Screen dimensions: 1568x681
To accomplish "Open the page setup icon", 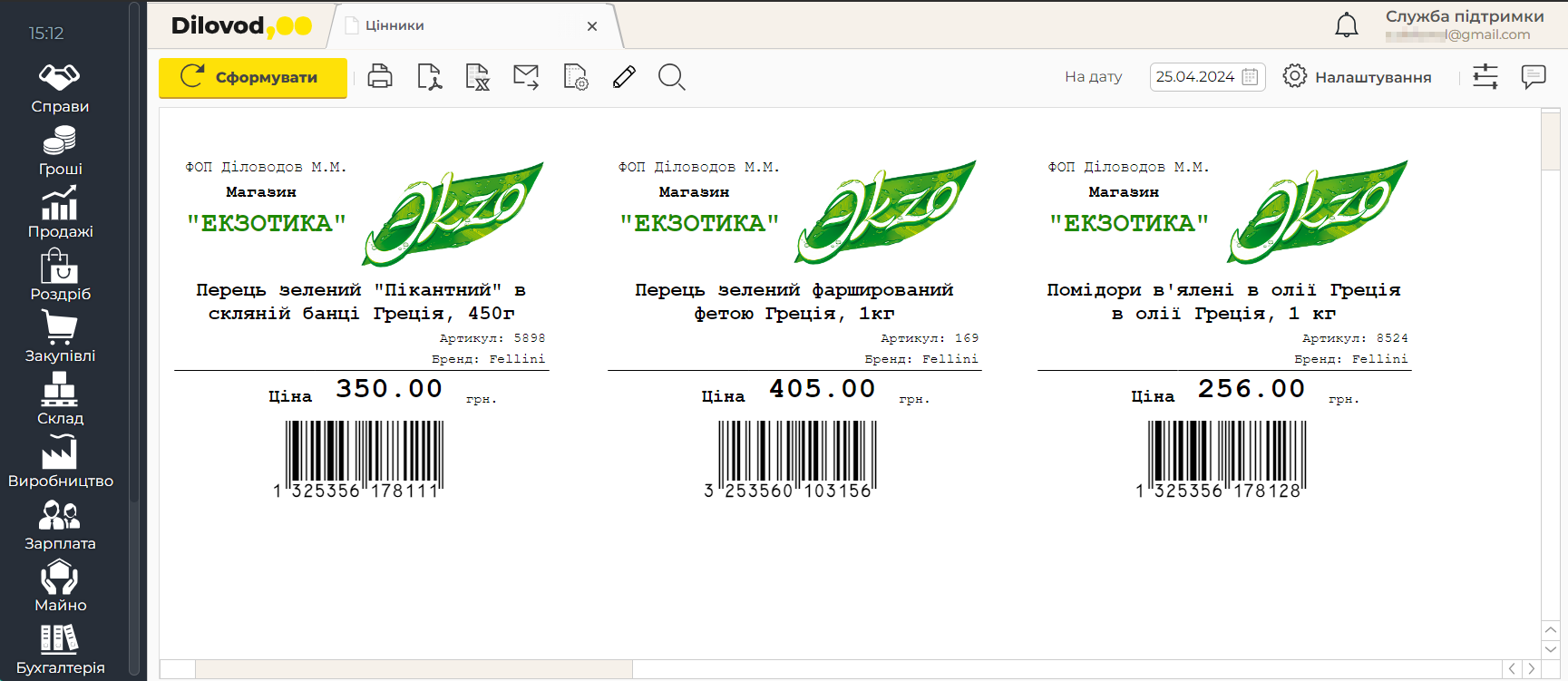I will pyautogui.click(x=575, y=77).
